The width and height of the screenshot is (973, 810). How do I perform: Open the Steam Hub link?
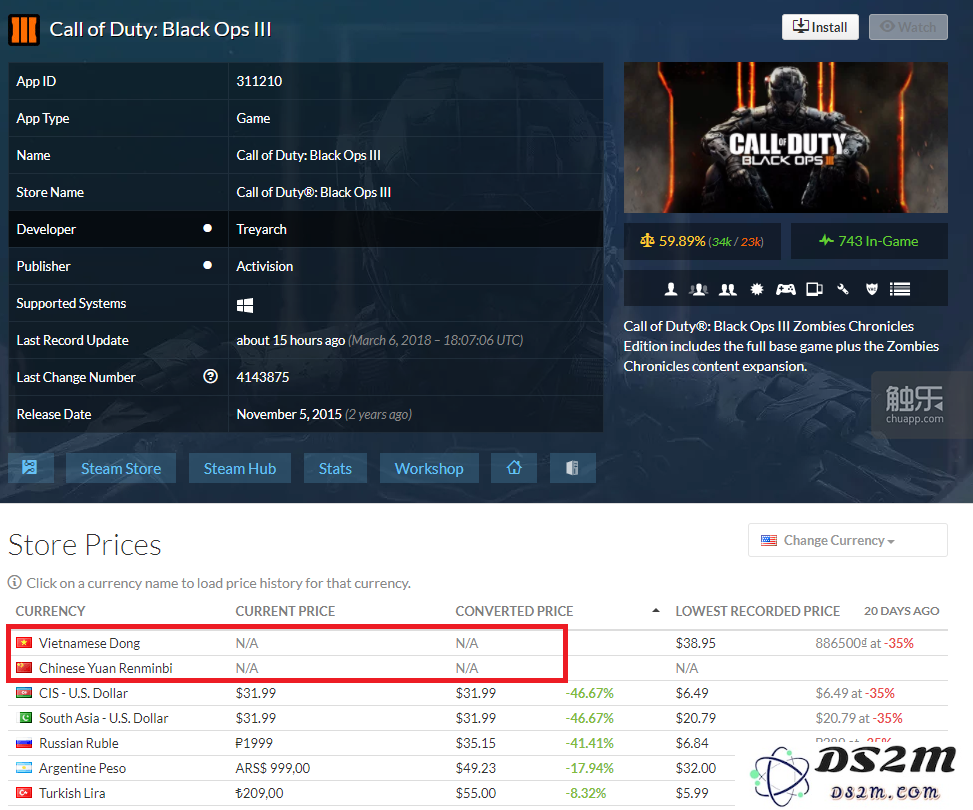240,468
